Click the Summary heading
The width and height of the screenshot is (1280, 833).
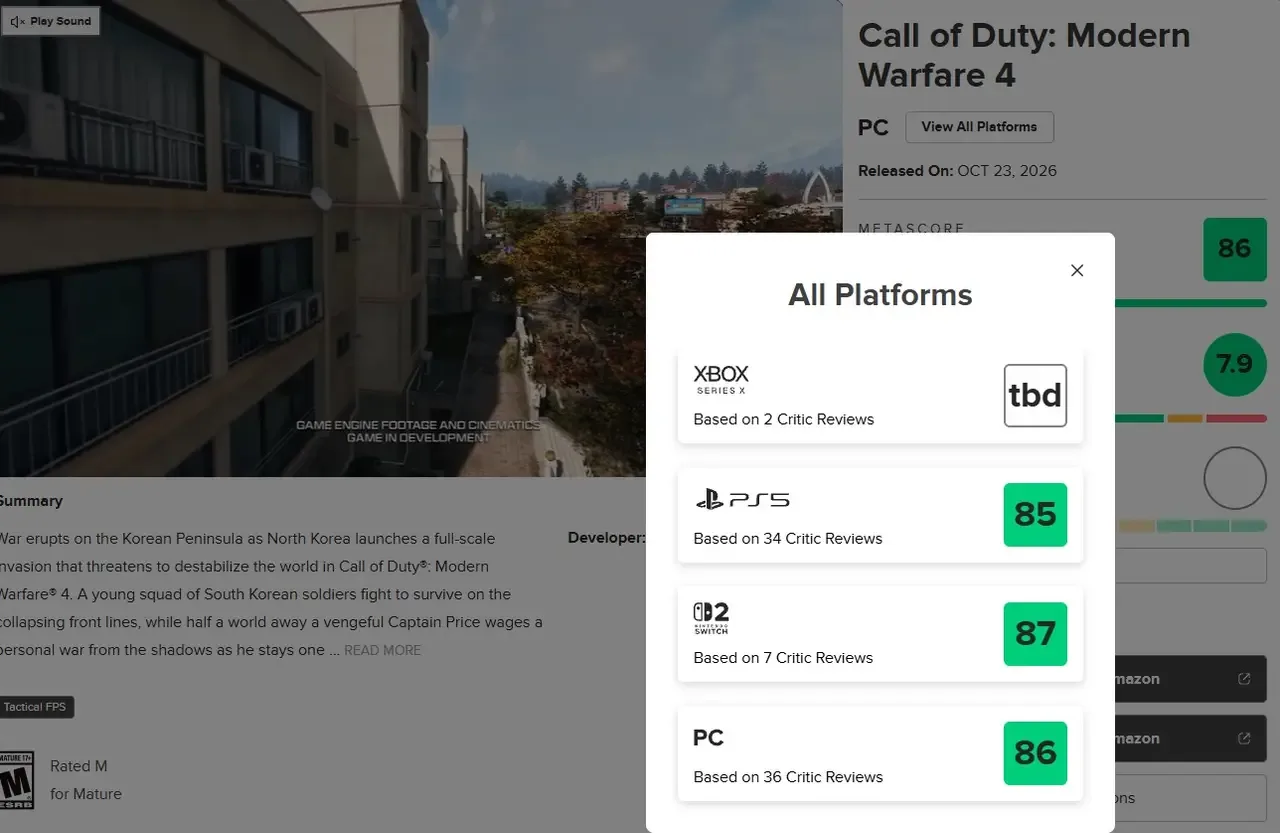pyautogui.click(x=30, y=501)
